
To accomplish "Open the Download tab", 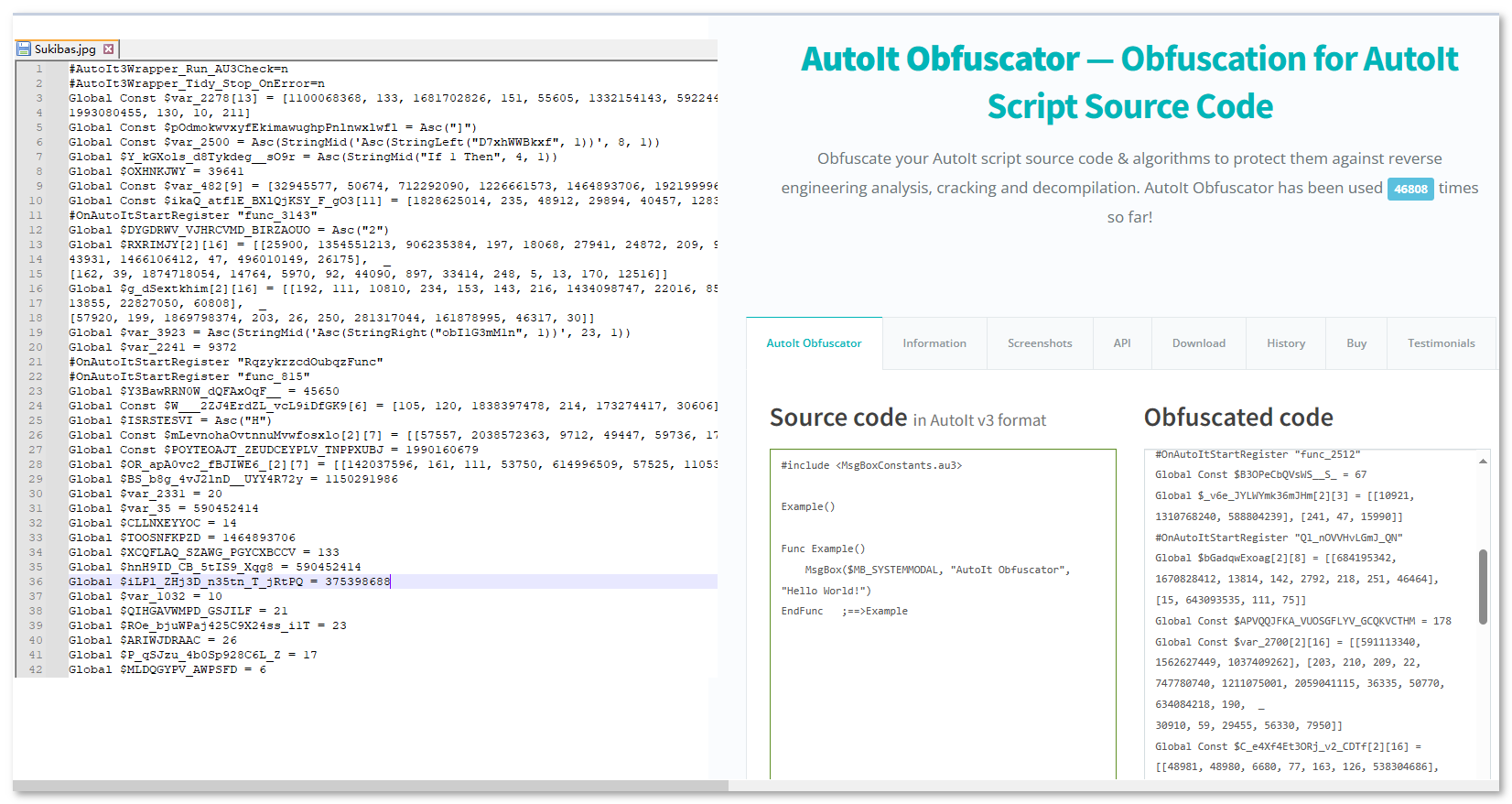I will coord(1198,343).
